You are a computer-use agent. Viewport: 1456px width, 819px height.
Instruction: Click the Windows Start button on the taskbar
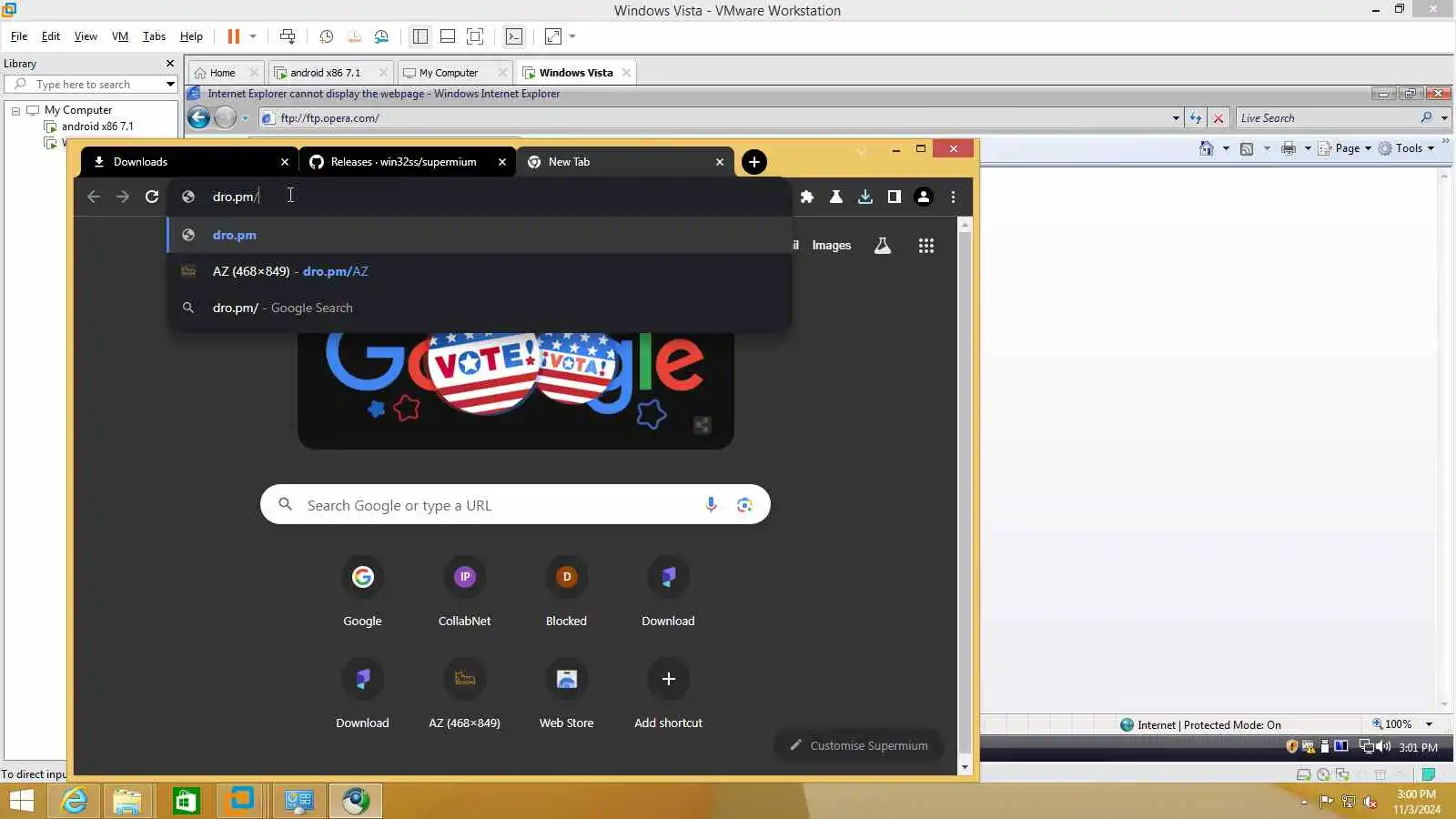pos(22,801)
